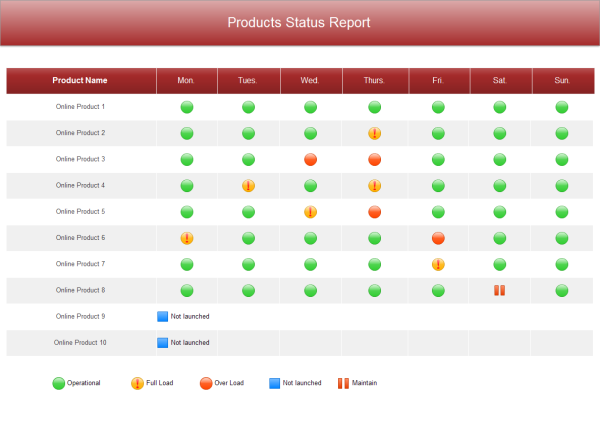Click the green Operational legend circle
The width and height of the screenshot is (600, 424).
click(59, 383)
